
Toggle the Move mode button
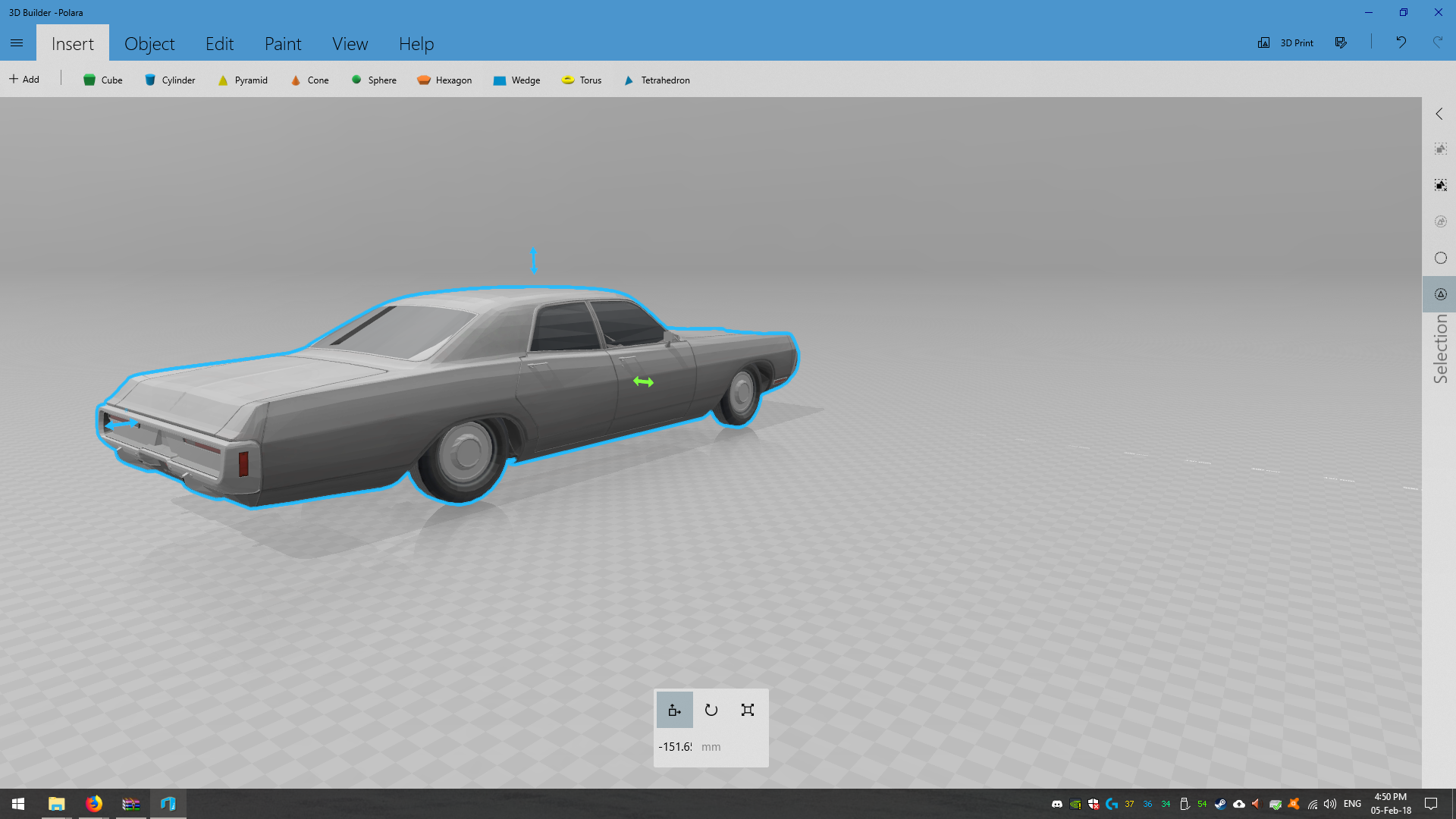(x=674, y=710)
